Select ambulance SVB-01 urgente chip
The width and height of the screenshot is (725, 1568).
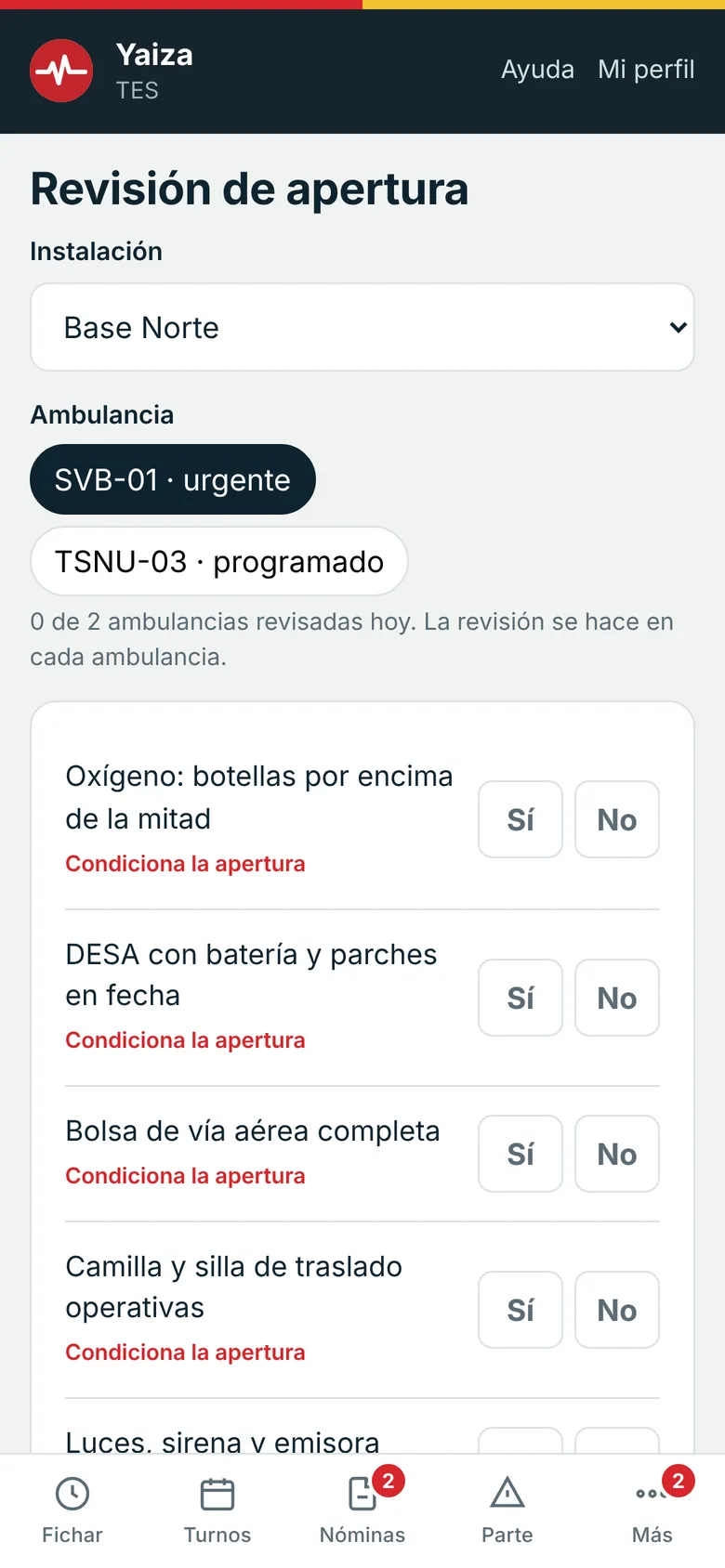173,479
